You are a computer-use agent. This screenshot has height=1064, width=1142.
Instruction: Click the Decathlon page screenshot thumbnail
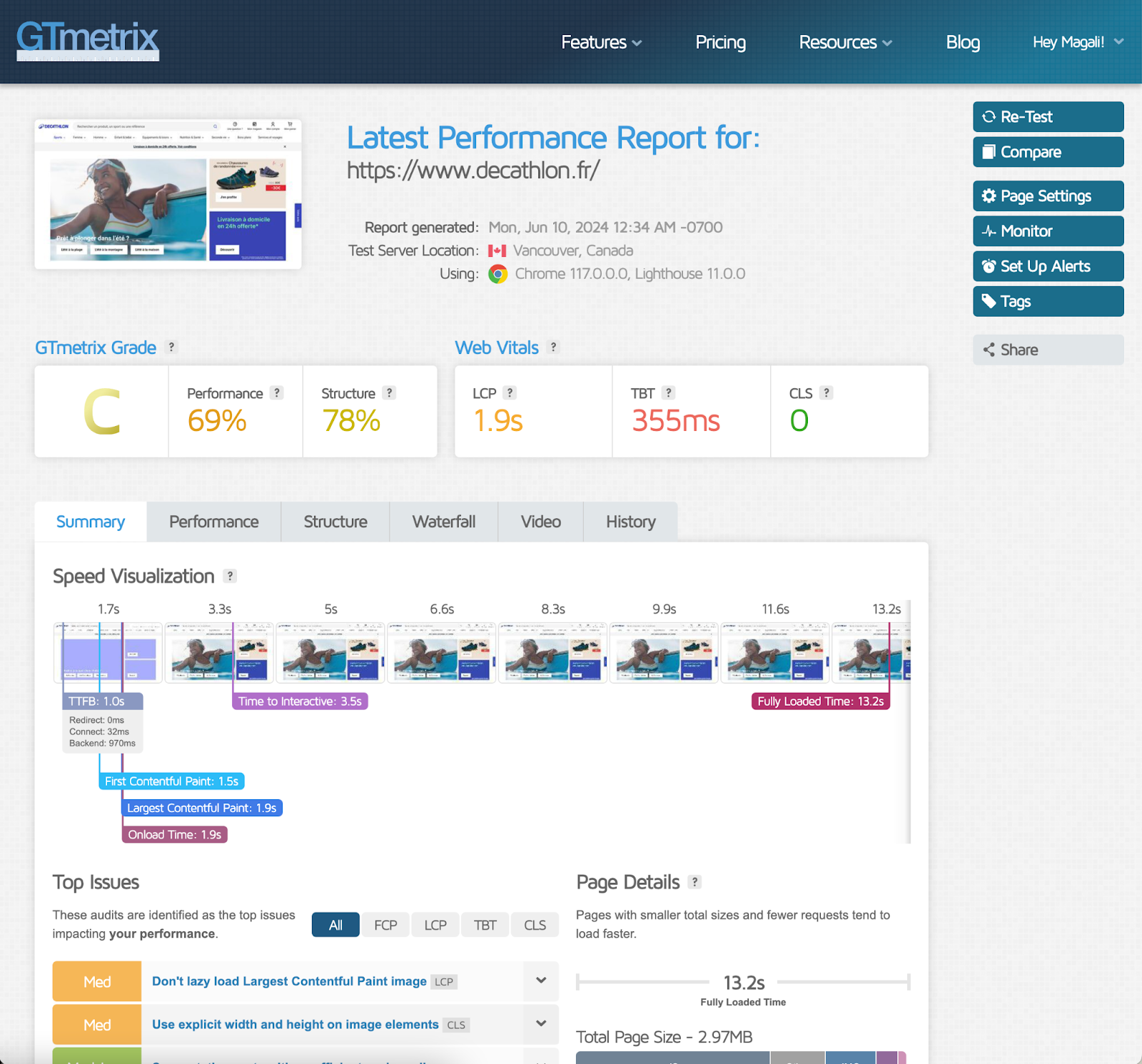tap(168, 194)
